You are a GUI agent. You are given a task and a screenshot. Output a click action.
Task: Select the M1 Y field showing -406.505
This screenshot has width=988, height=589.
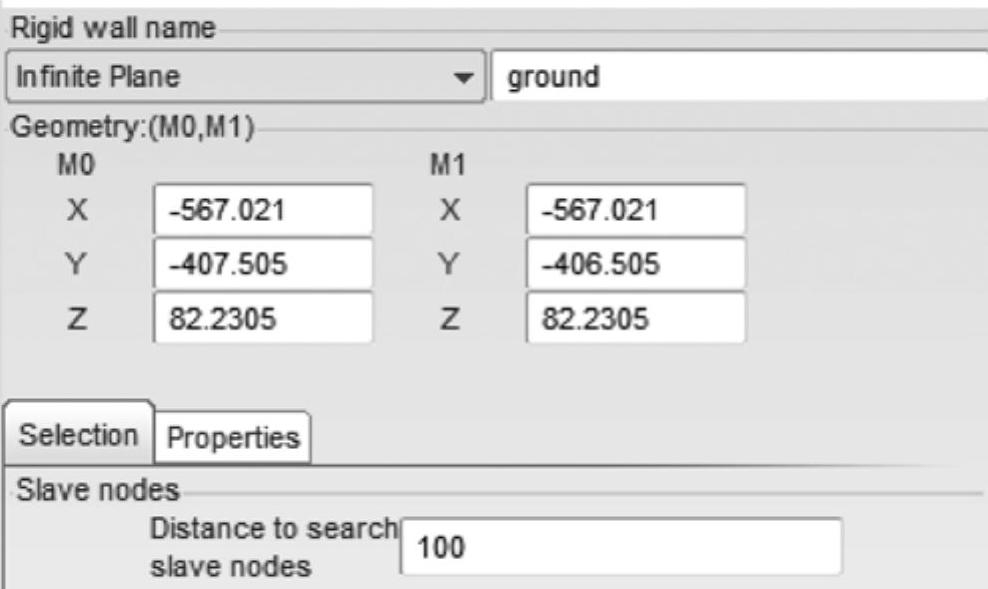635,265
